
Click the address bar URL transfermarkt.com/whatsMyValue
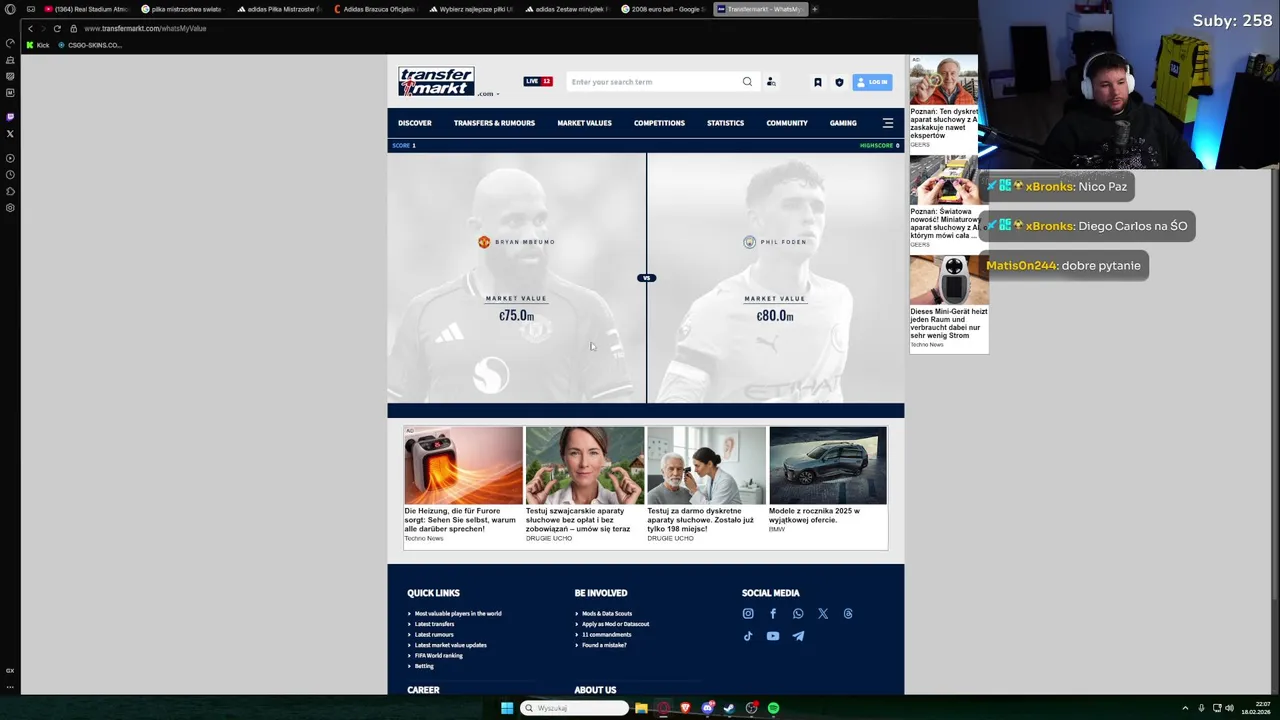(145, 28)
